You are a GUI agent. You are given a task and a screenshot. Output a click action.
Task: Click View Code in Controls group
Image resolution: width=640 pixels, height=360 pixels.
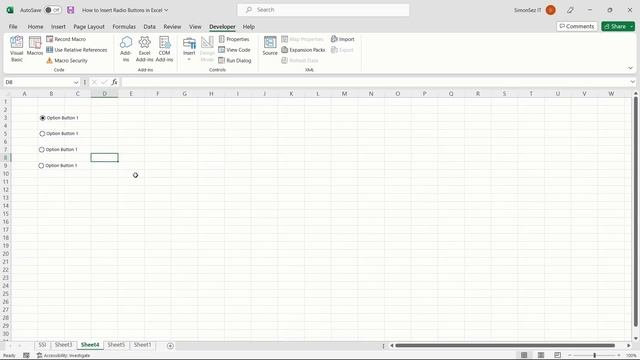coord(234,50)
